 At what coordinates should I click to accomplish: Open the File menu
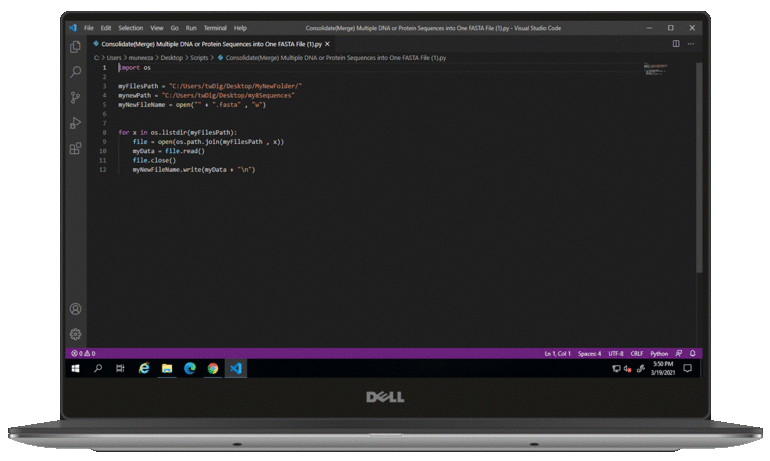pos(89,28)
